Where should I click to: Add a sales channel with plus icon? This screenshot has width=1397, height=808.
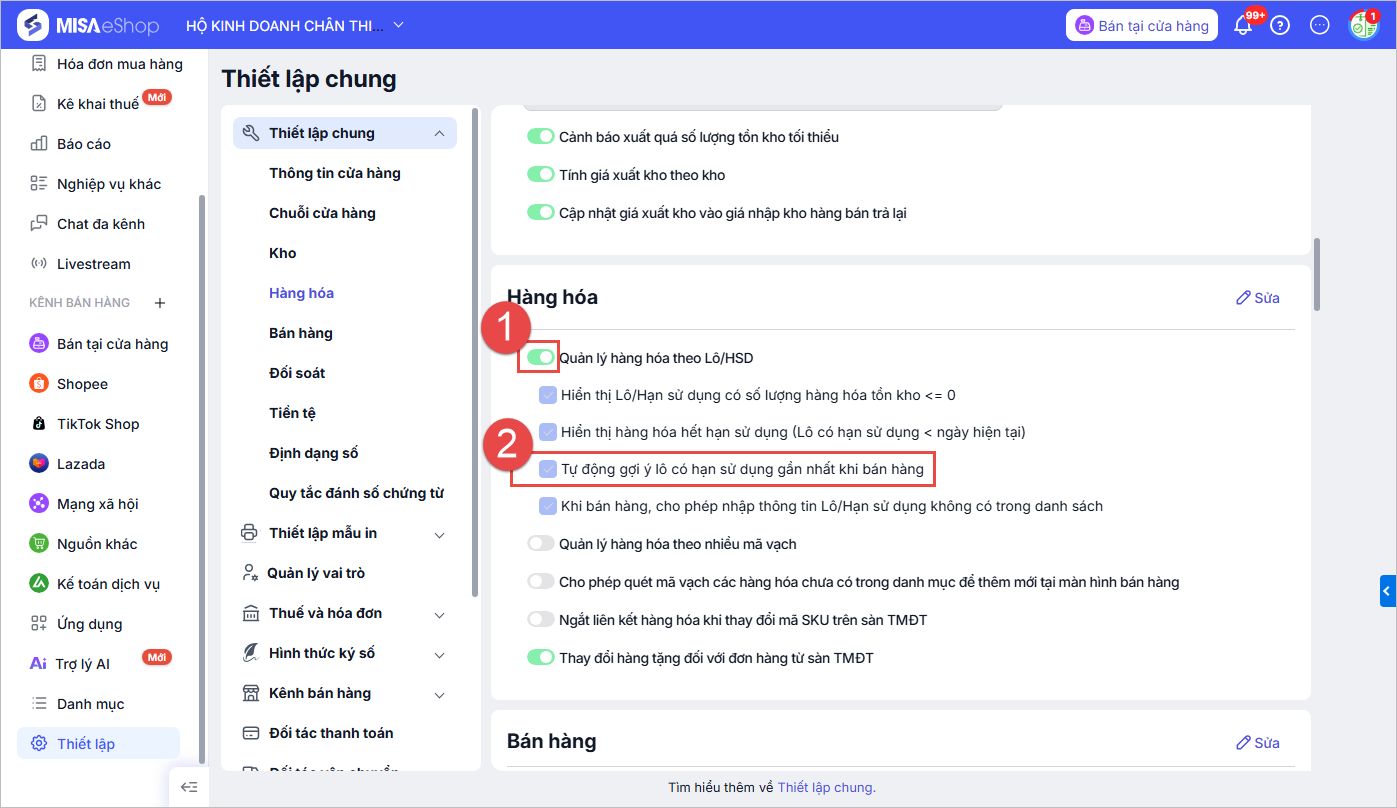point(159,303)
